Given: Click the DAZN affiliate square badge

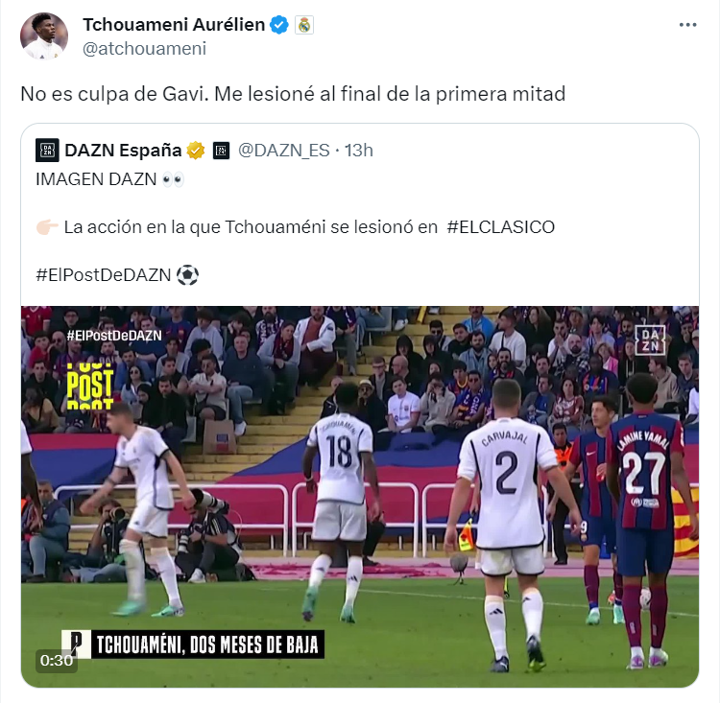Looking at the screenshot, I should coord(221,151).
